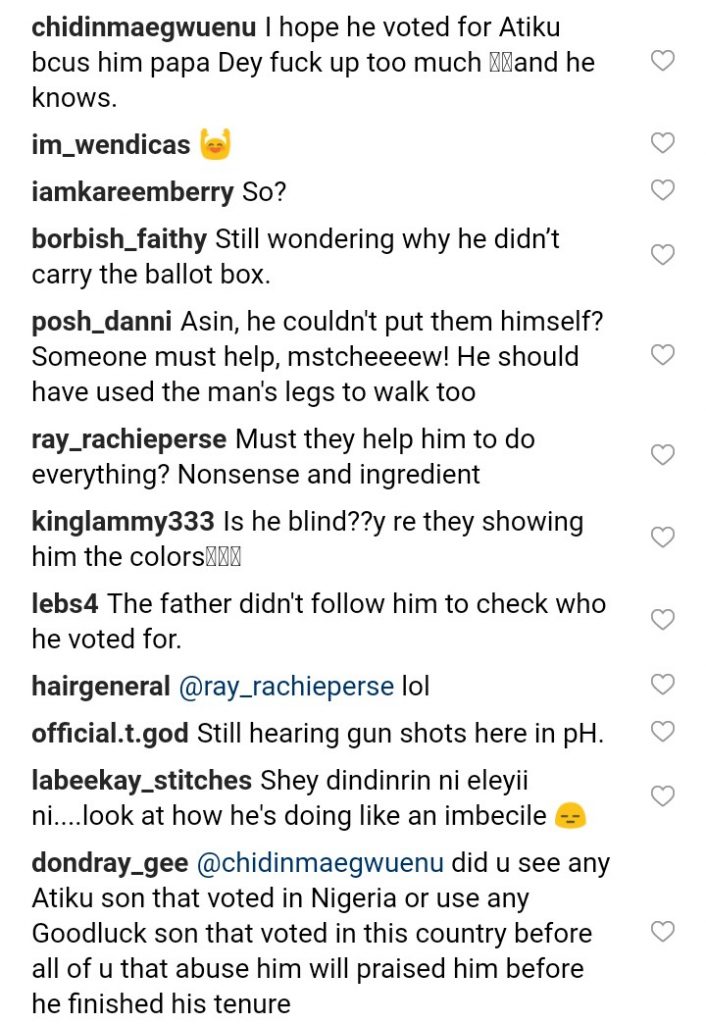Open official.t.god's profile
The width and height of the screenshot is (706, 1024).
coord(110,733)
